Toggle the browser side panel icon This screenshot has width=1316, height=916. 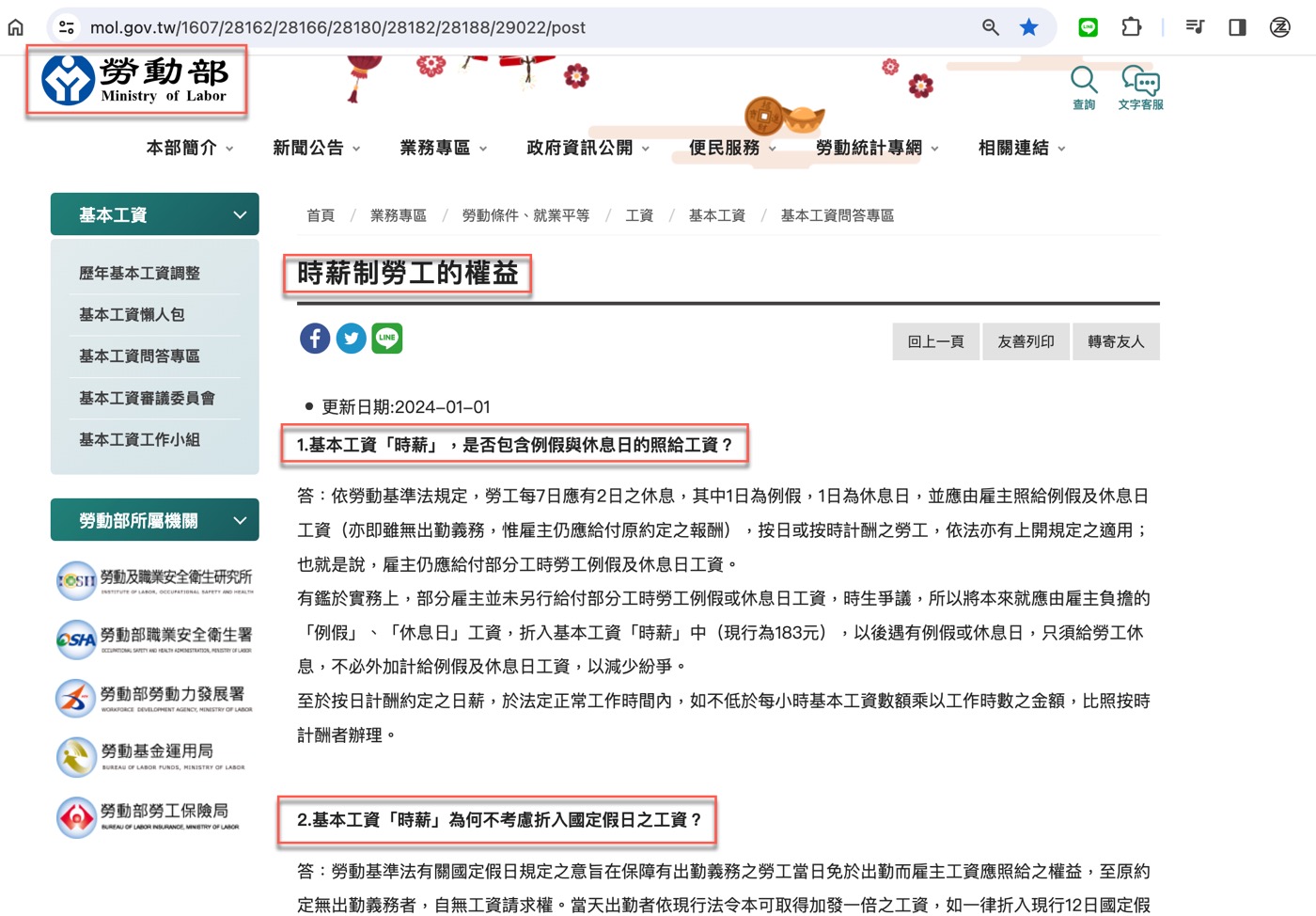(1237, 27)
